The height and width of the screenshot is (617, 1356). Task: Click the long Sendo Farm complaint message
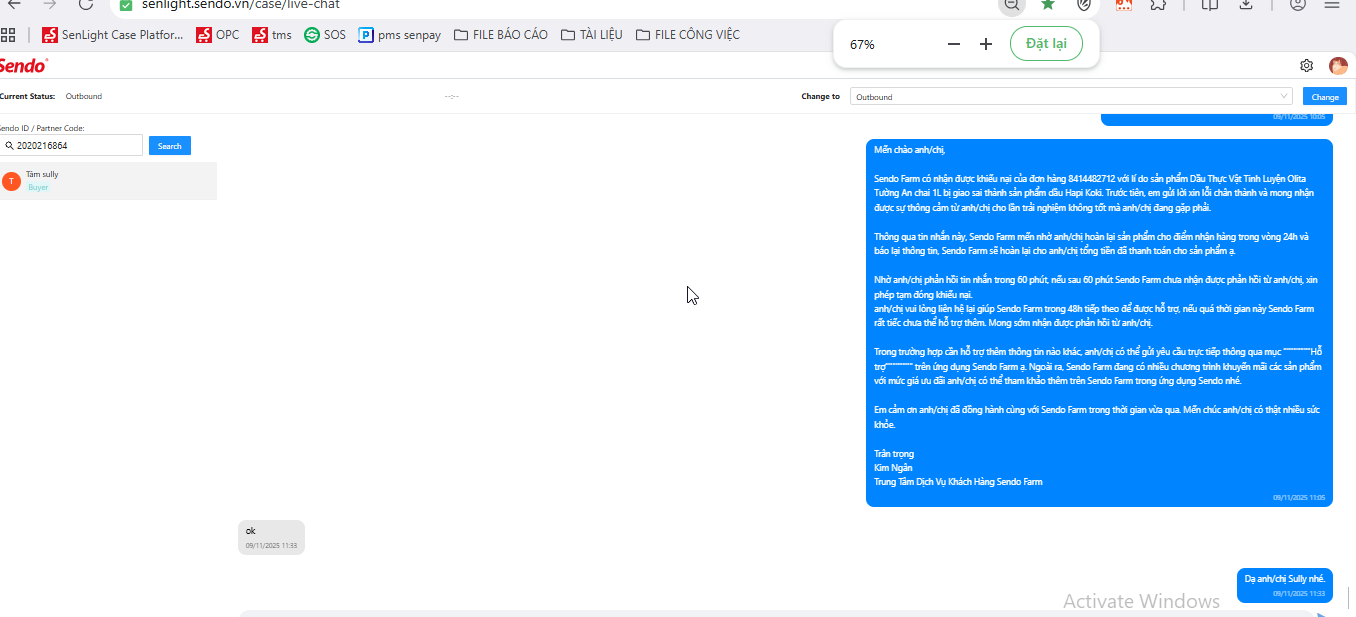[1099, 323]
